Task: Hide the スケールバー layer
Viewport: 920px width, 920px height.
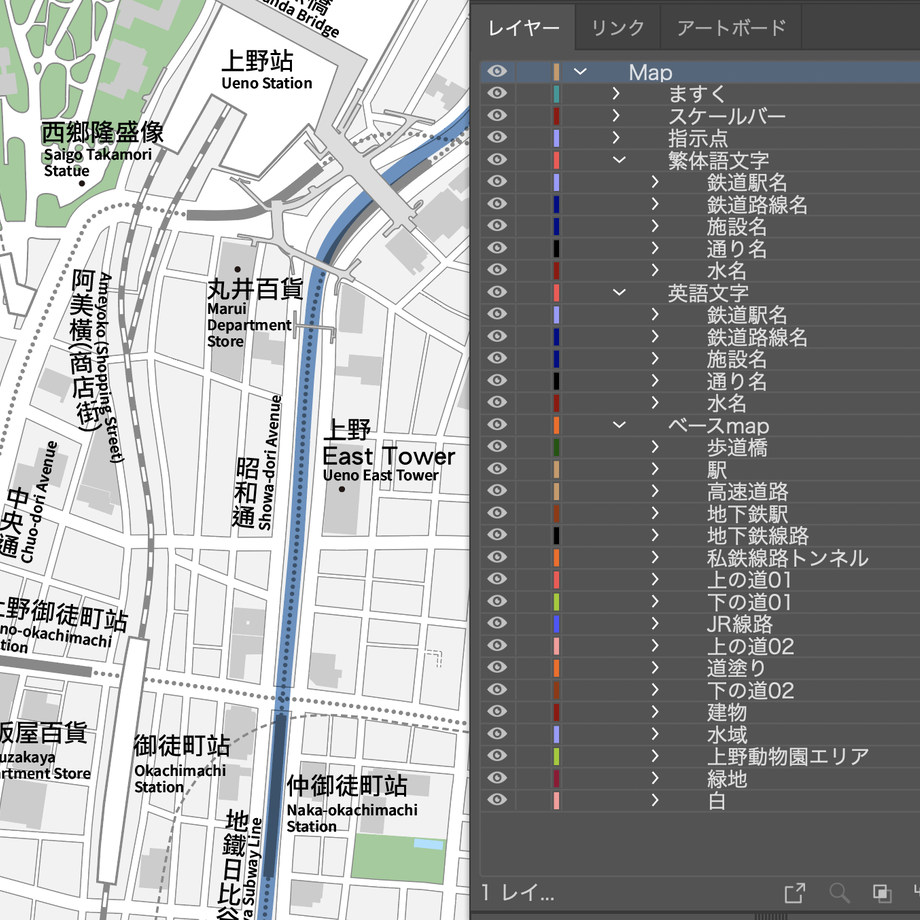Action: coord(497,116)
